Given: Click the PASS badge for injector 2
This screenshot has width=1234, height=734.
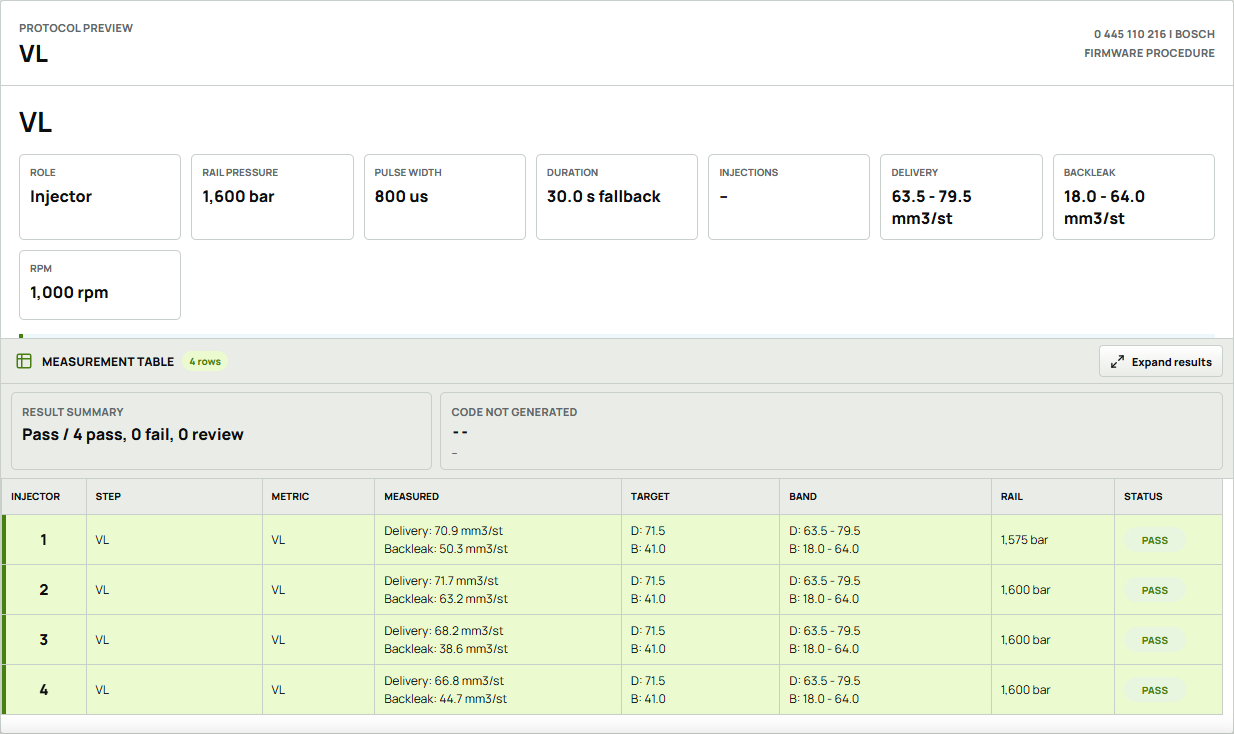Looking at the screenshot, I should (1155, 590).
